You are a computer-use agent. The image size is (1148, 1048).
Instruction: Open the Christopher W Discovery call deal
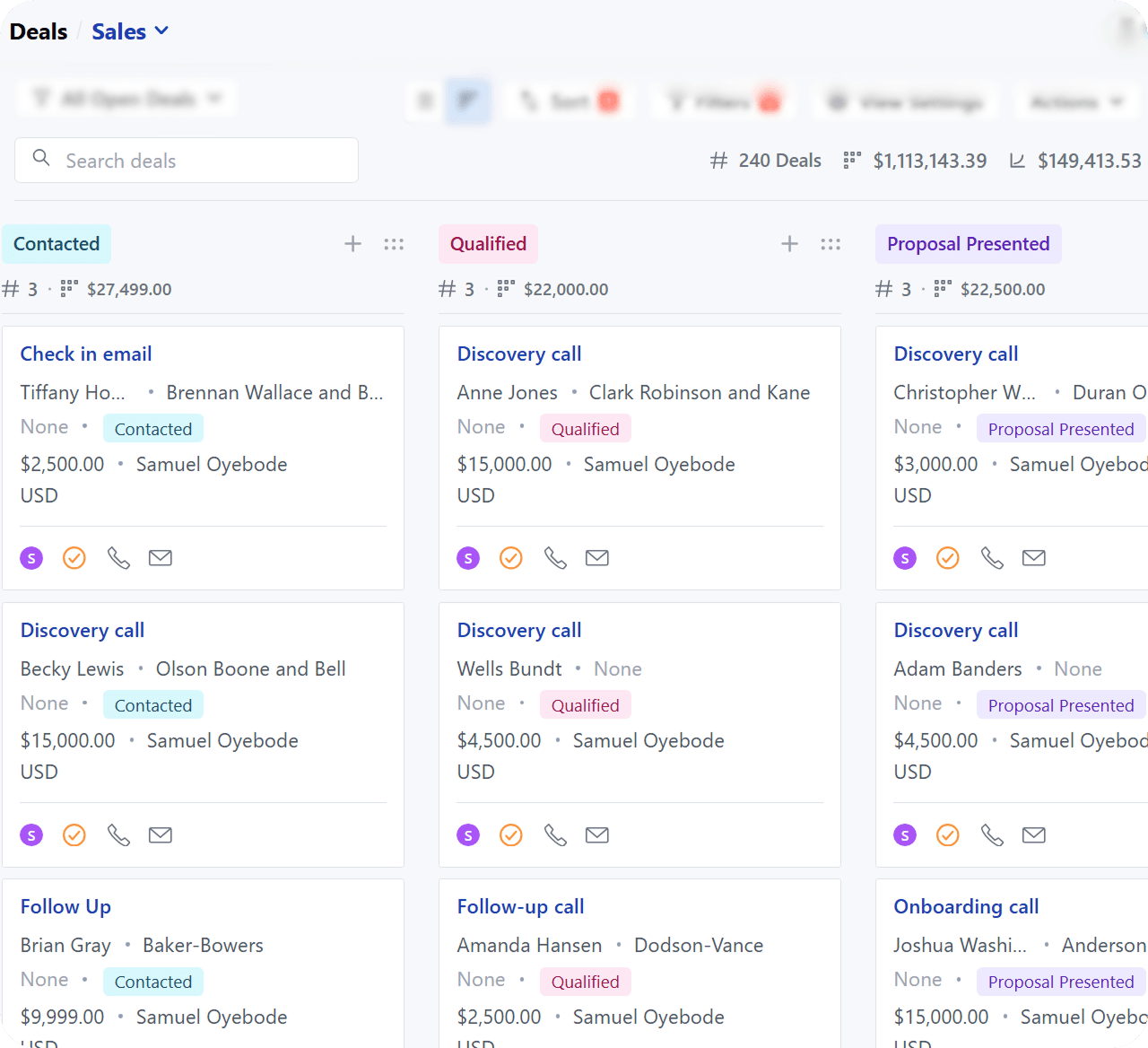pyautogui.click(x=956, y=354)
